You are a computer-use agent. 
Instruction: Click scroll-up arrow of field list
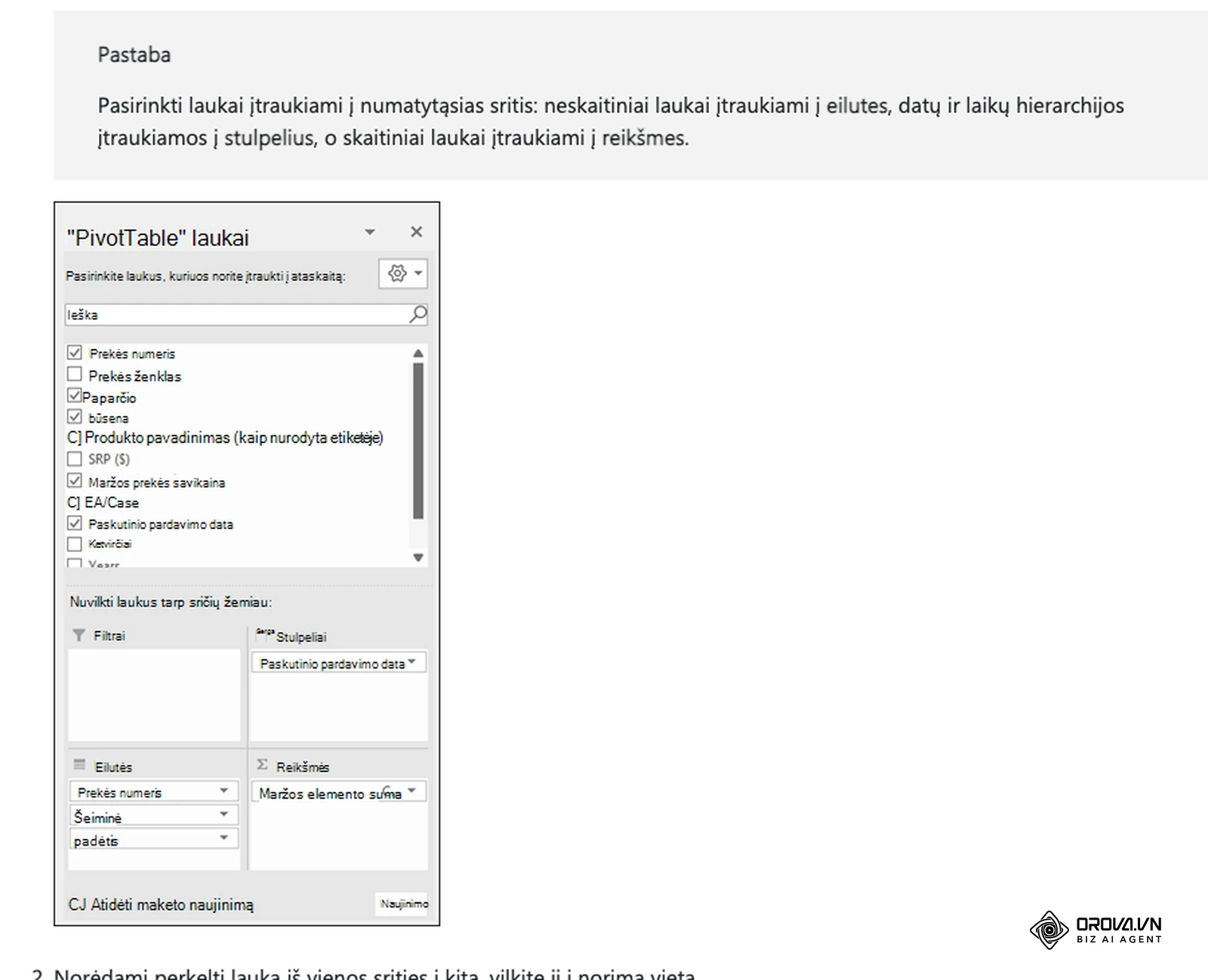pyautogui.click(x=418, y=353)
